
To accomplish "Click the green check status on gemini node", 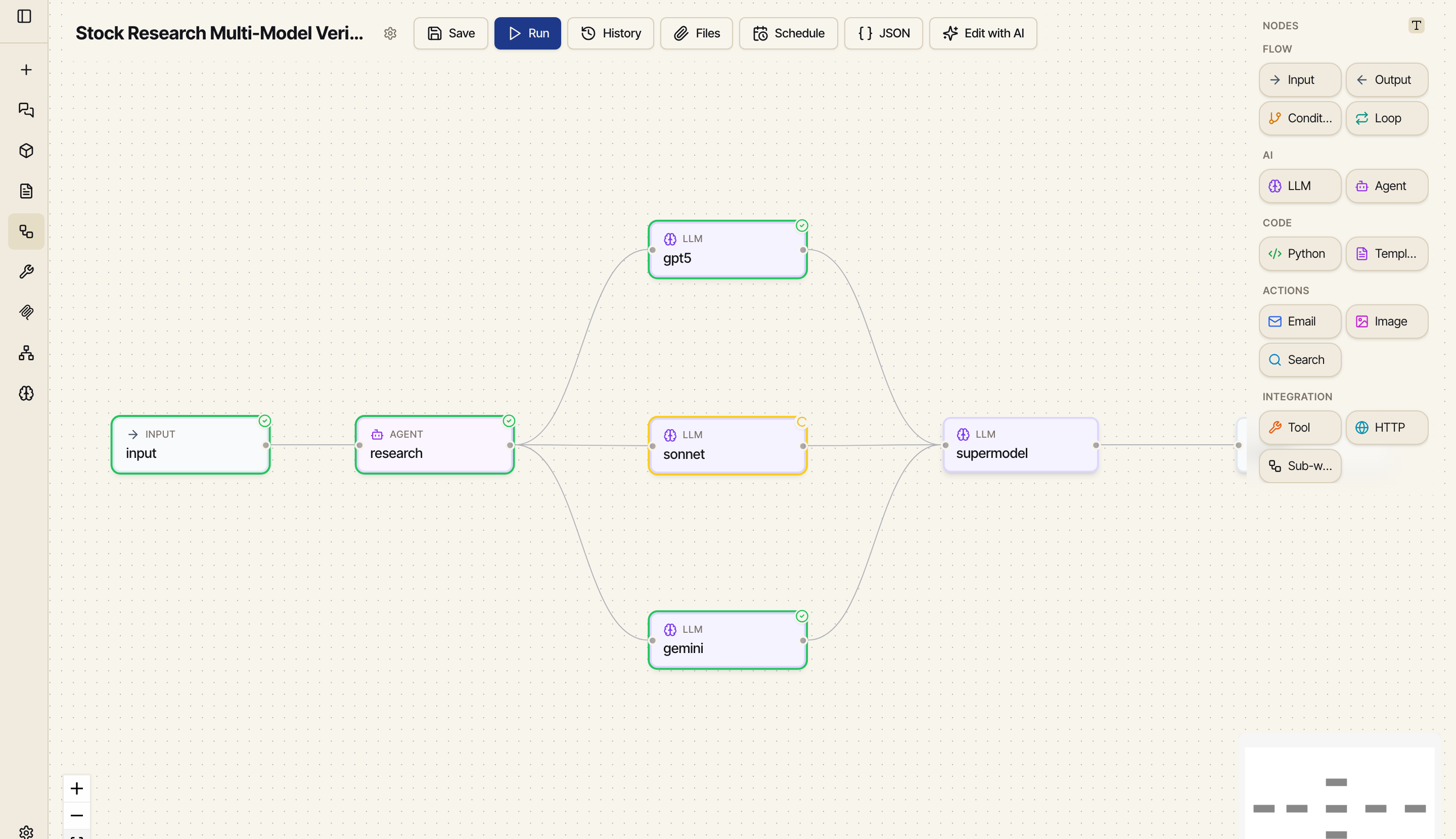I will [802, 616].
